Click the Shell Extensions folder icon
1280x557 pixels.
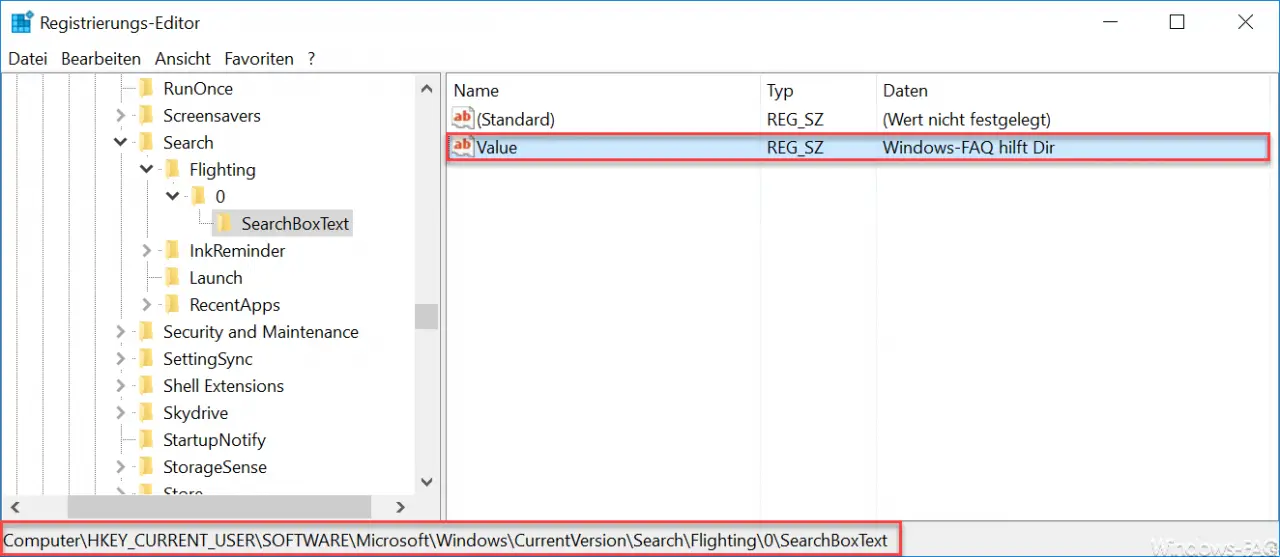click(x=146, y=386)
